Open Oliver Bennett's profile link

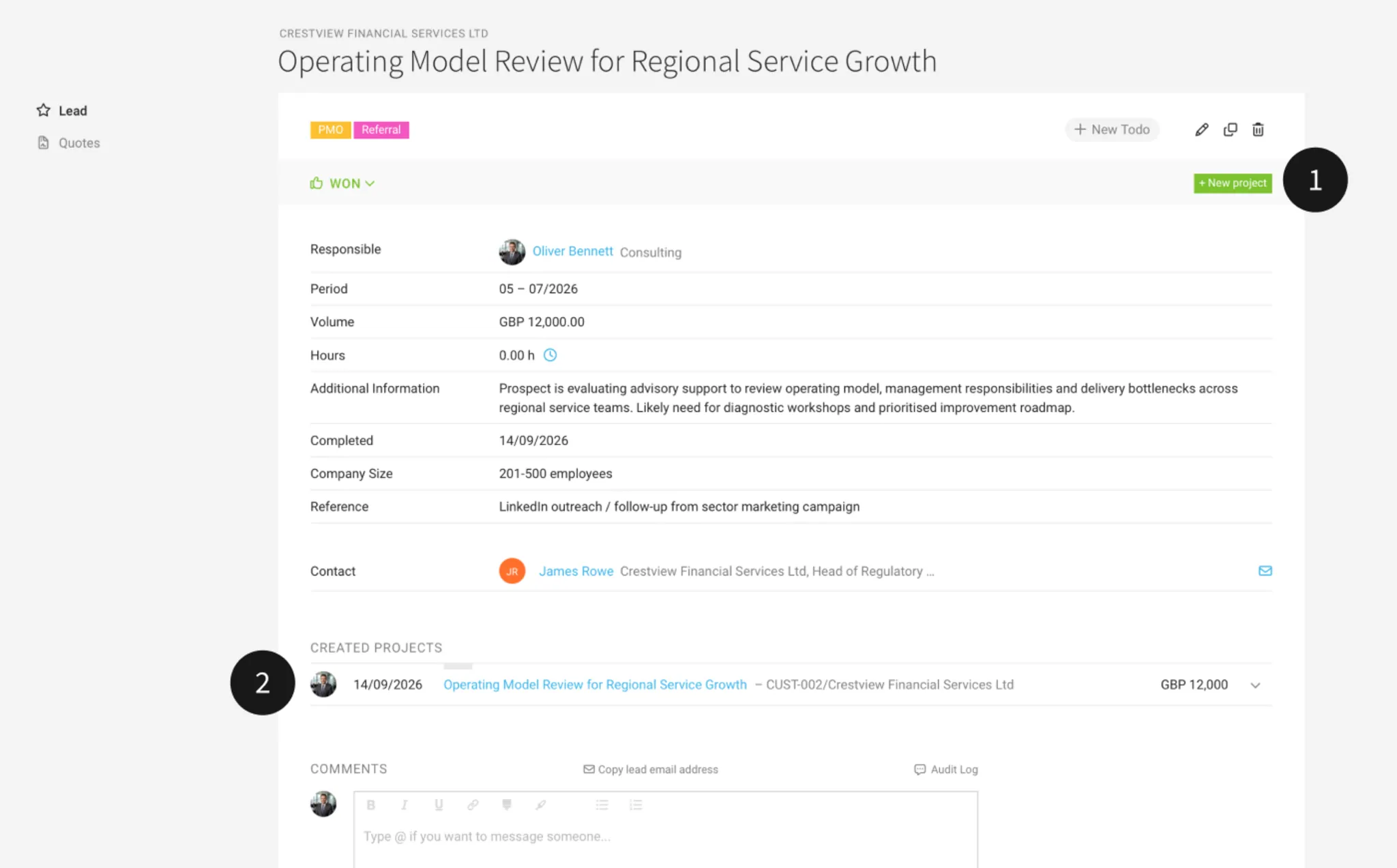tap(572, 252)
